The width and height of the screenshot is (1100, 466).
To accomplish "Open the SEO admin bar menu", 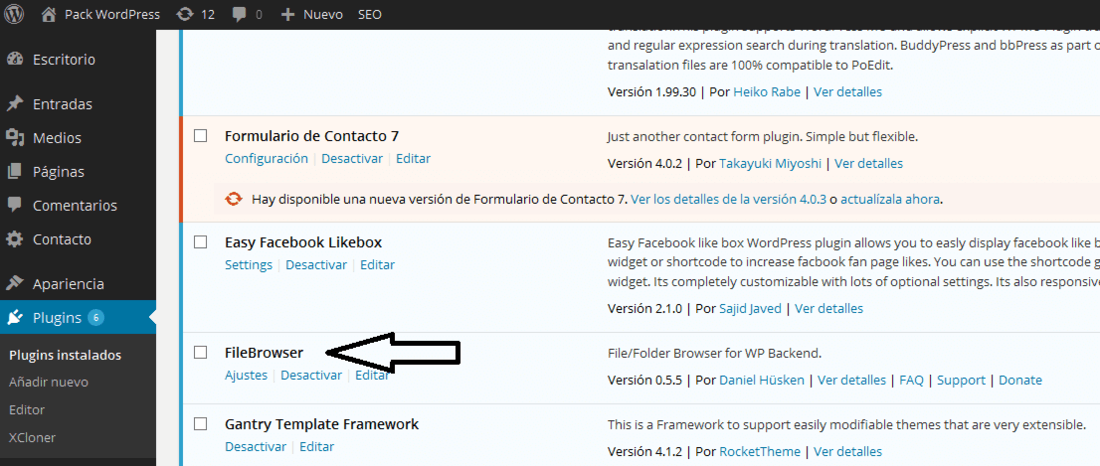I will 370,14.
